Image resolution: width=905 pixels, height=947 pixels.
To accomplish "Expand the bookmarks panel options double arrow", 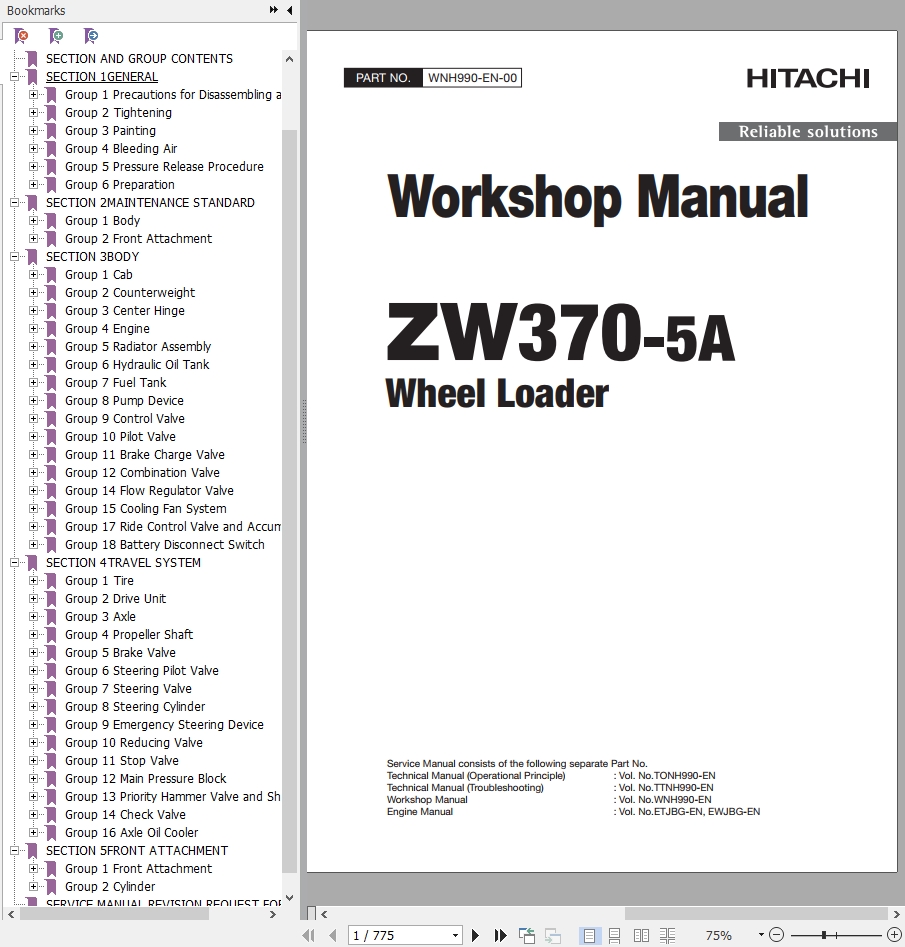I will 274,10.
